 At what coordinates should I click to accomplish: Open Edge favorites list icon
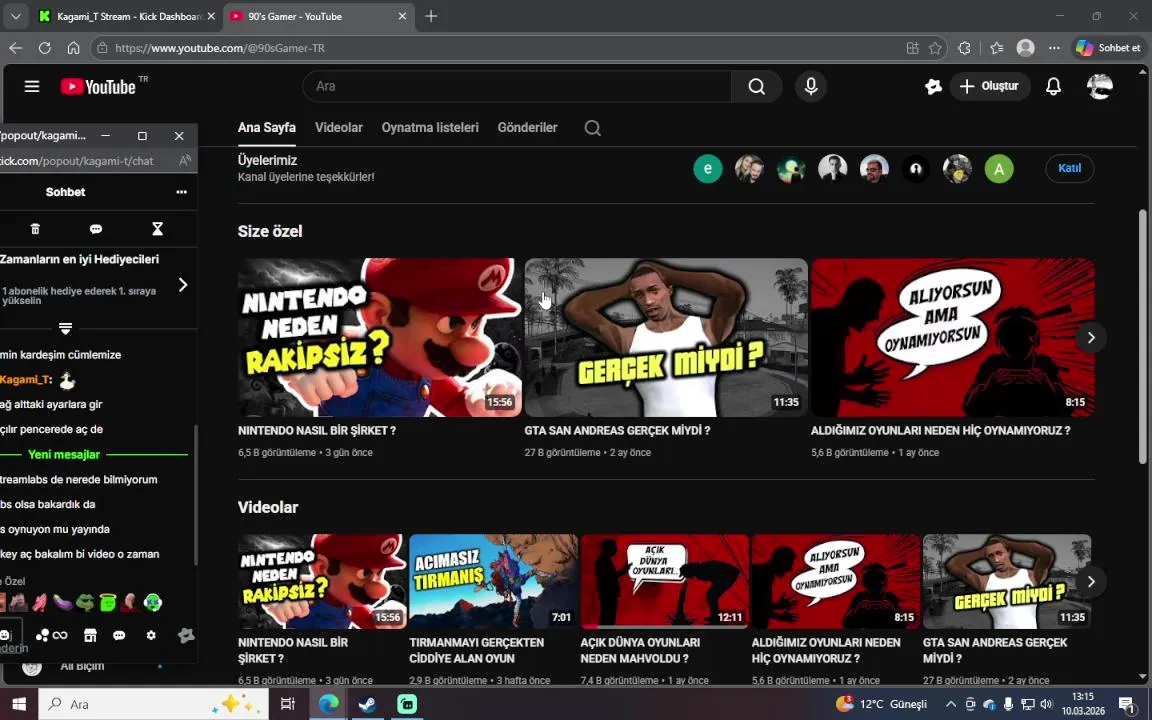click(x=996, y=48)
